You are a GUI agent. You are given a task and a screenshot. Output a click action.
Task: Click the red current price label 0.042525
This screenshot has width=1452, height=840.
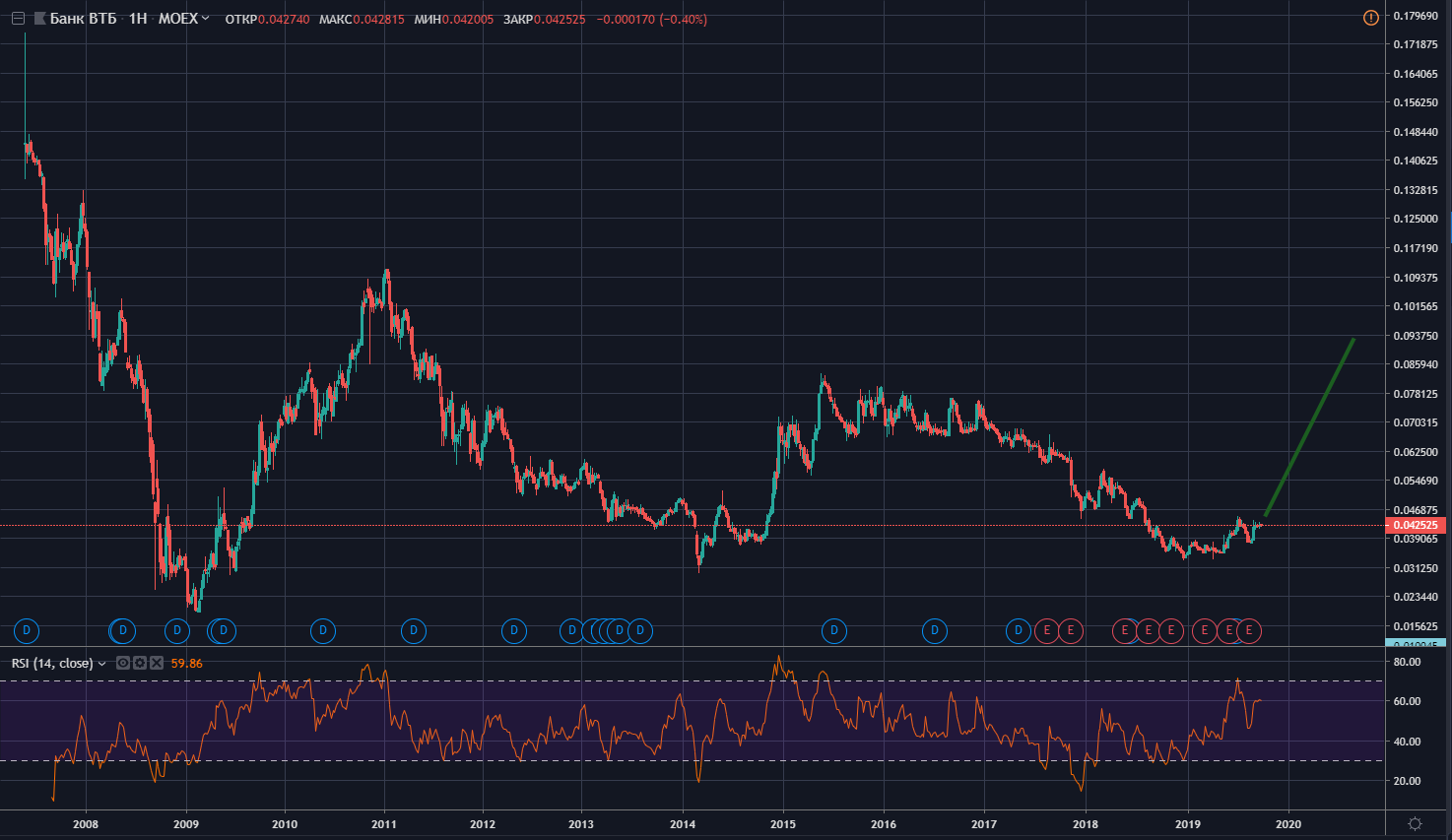[x=1416, y=525]
